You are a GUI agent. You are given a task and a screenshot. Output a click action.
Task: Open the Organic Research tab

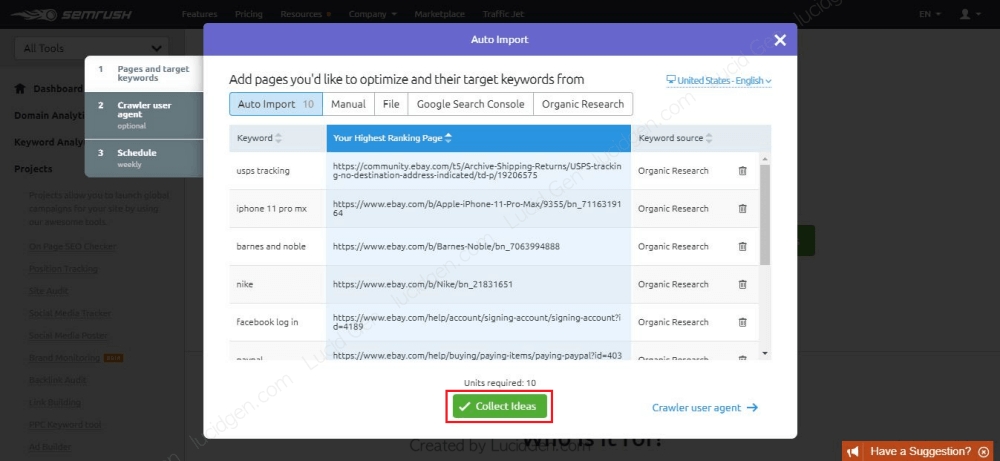click(583, 104)
